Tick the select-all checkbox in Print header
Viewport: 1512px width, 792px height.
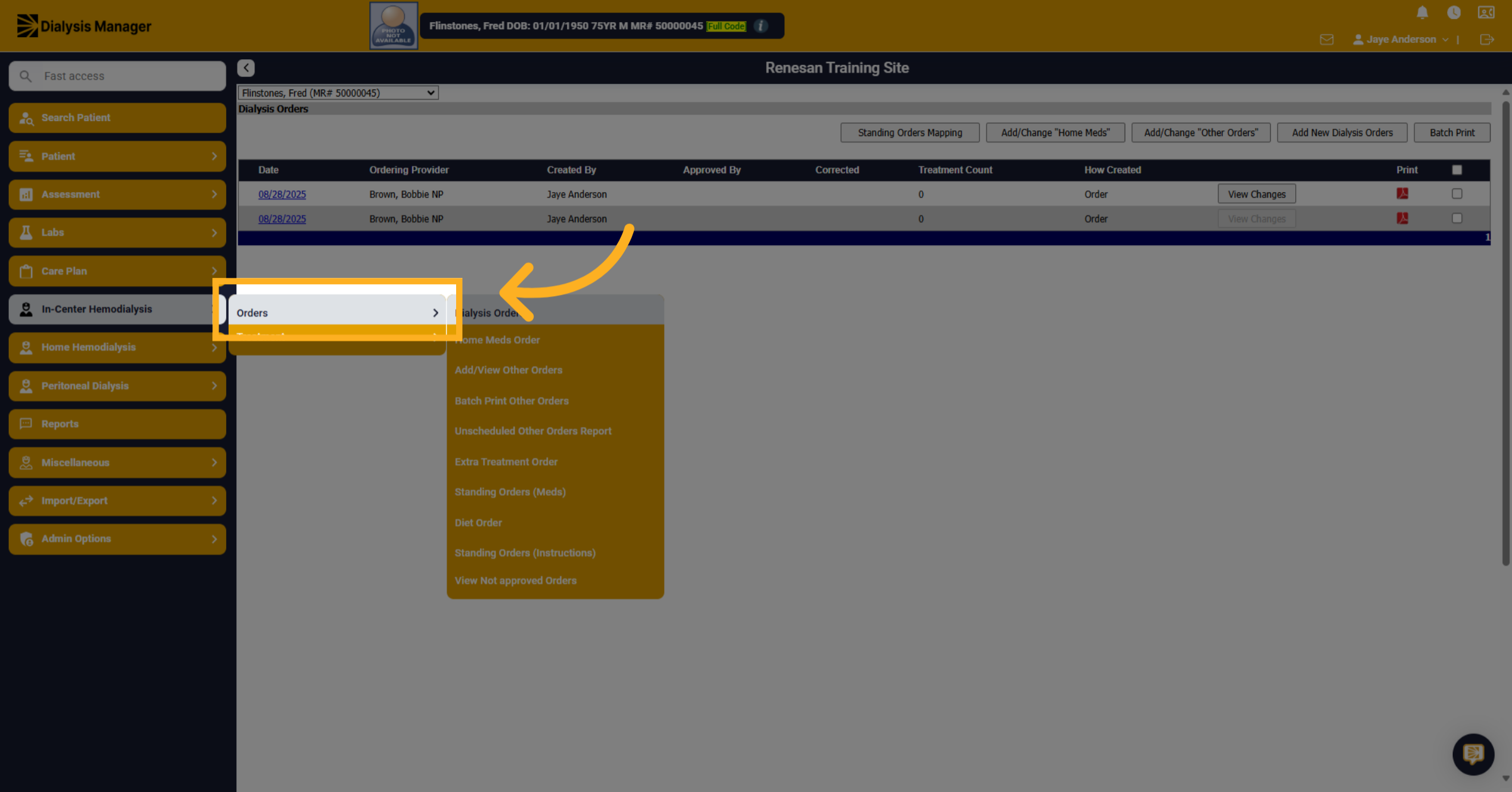tap(1457, 169)
